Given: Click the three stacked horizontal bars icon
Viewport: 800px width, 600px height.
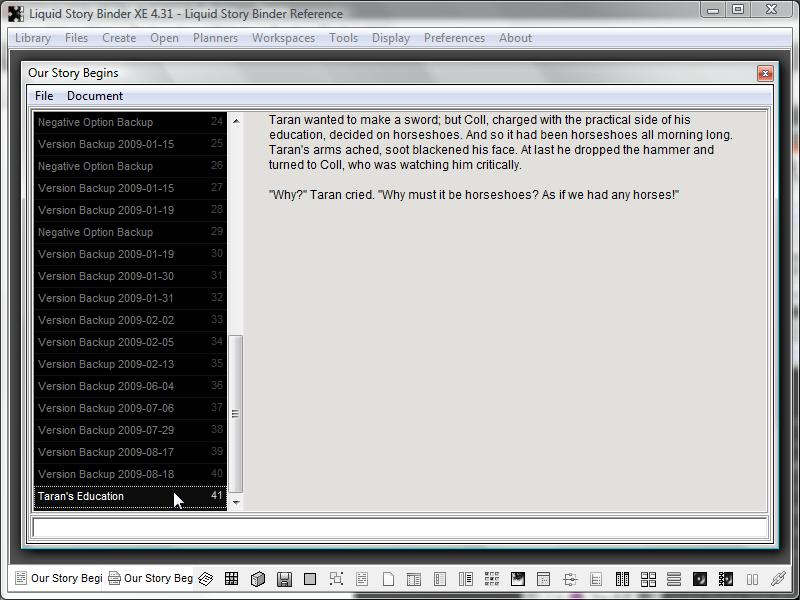Looking at the screenshot, I should coord(674,579).
